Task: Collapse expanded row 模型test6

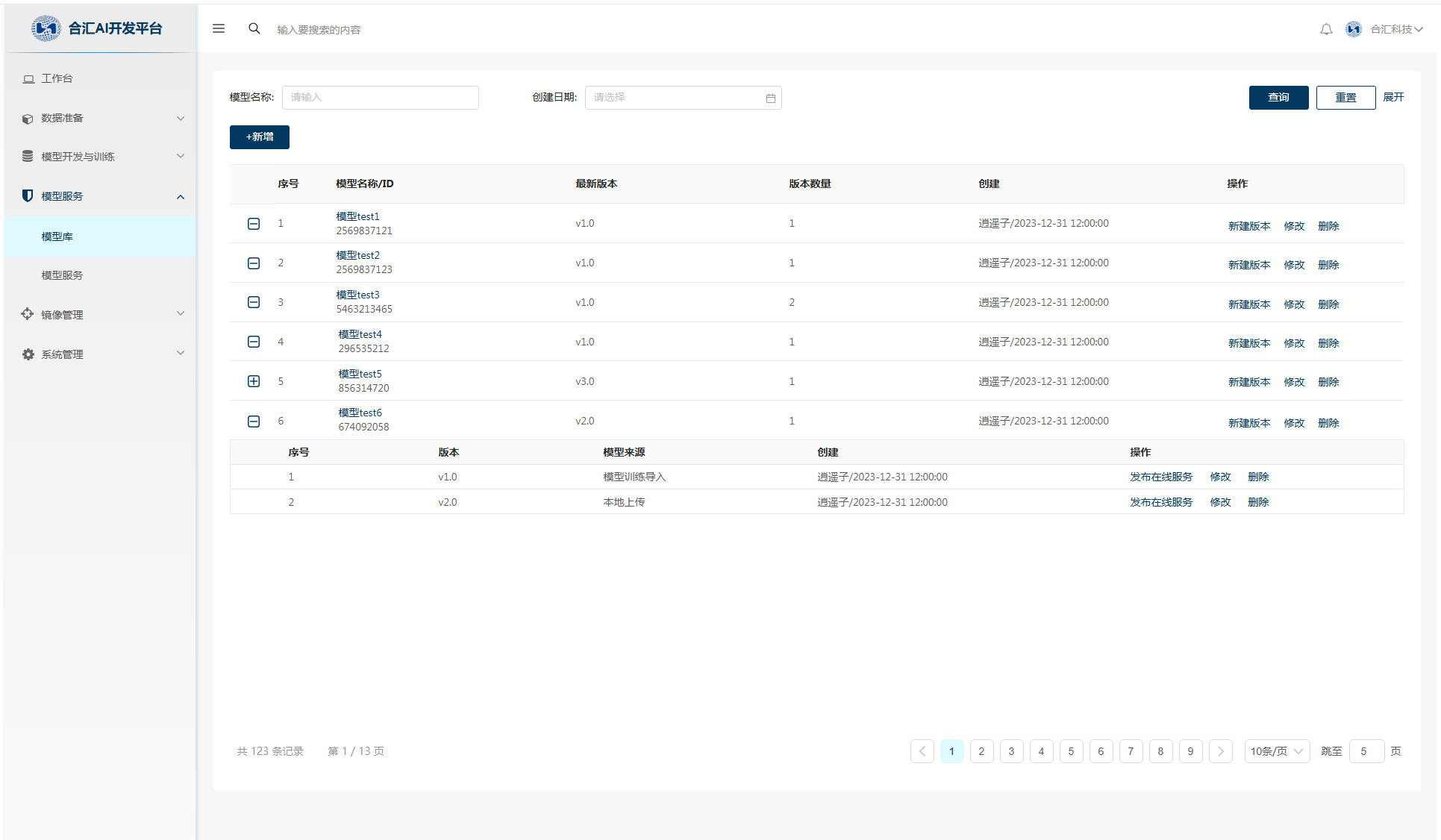Action: (x=254, y=421)
